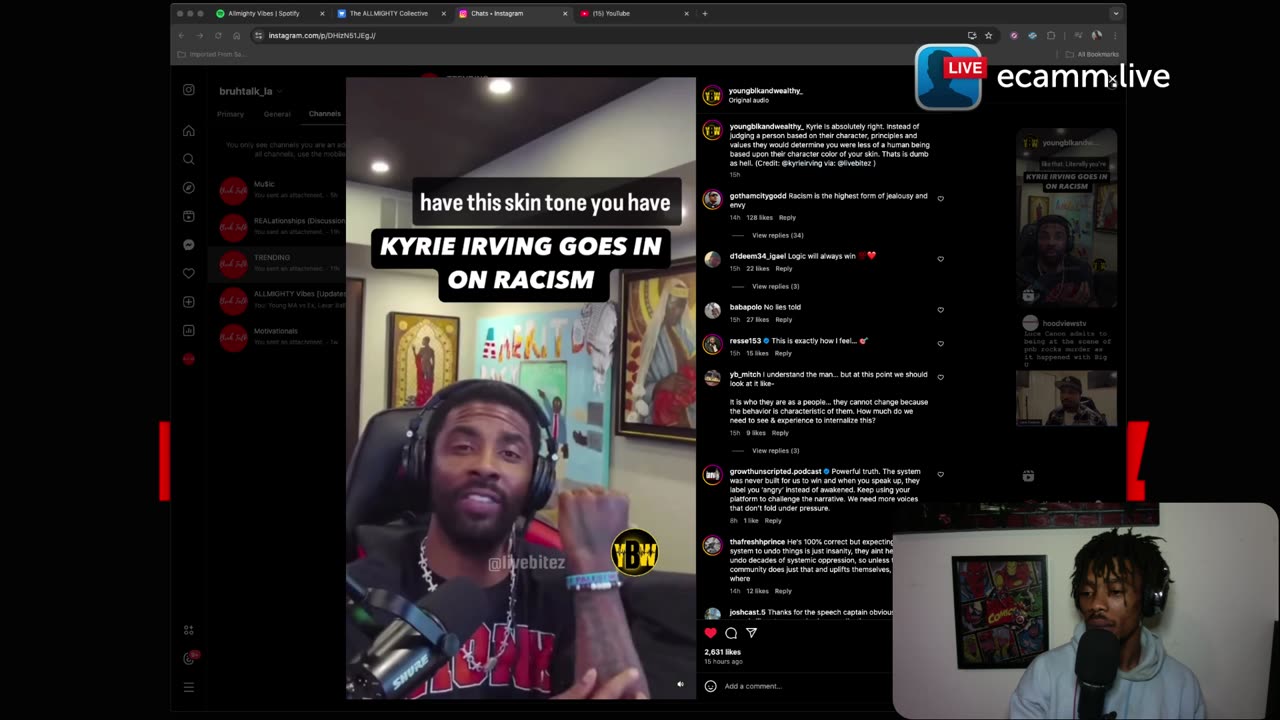Select Channels messages tab
Image resolution: width=1280 pixels, height=720 pixels.
[324, 114]
